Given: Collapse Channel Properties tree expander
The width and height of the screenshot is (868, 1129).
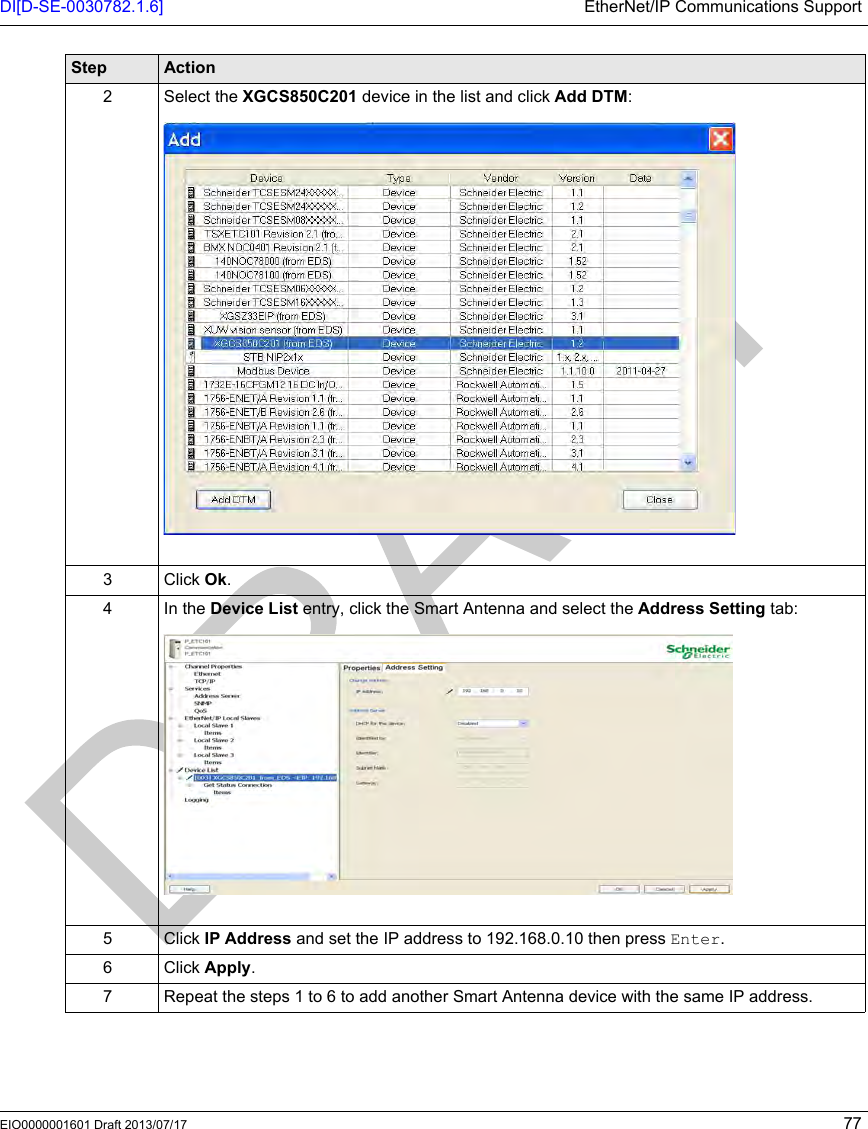Looking at the screenshot, I should tap(172, 667).
